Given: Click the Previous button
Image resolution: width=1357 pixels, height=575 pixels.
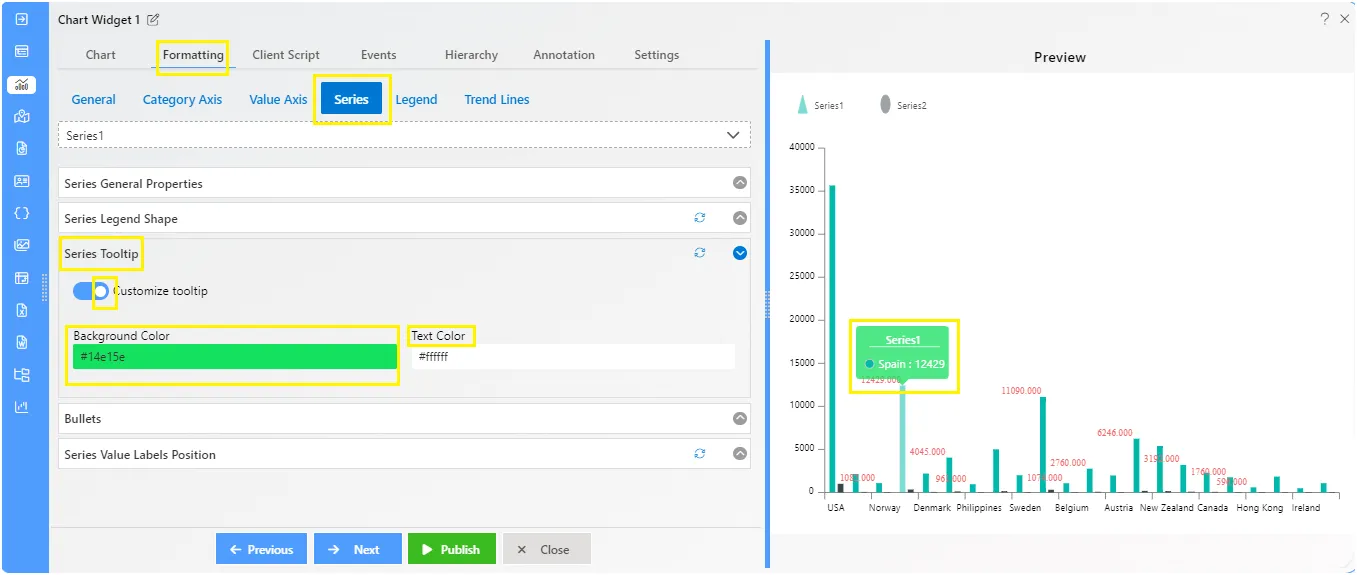Looking at the screenshot, I should [261, 549].
